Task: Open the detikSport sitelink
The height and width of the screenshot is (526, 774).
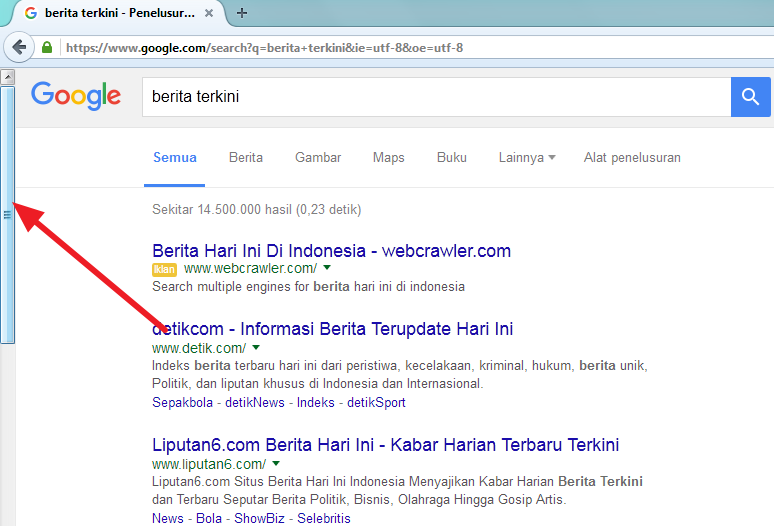Action: (376, 403)
